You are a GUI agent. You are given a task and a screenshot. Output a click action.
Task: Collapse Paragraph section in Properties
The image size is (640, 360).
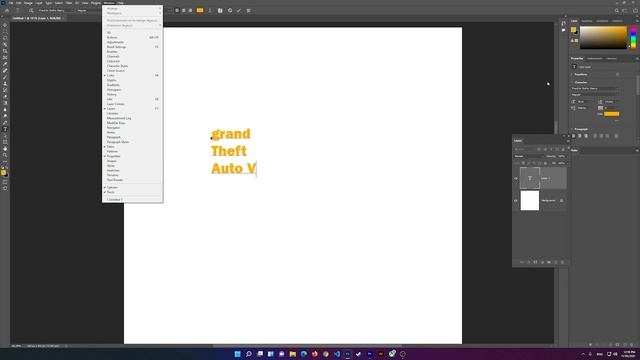coord(572,129)
